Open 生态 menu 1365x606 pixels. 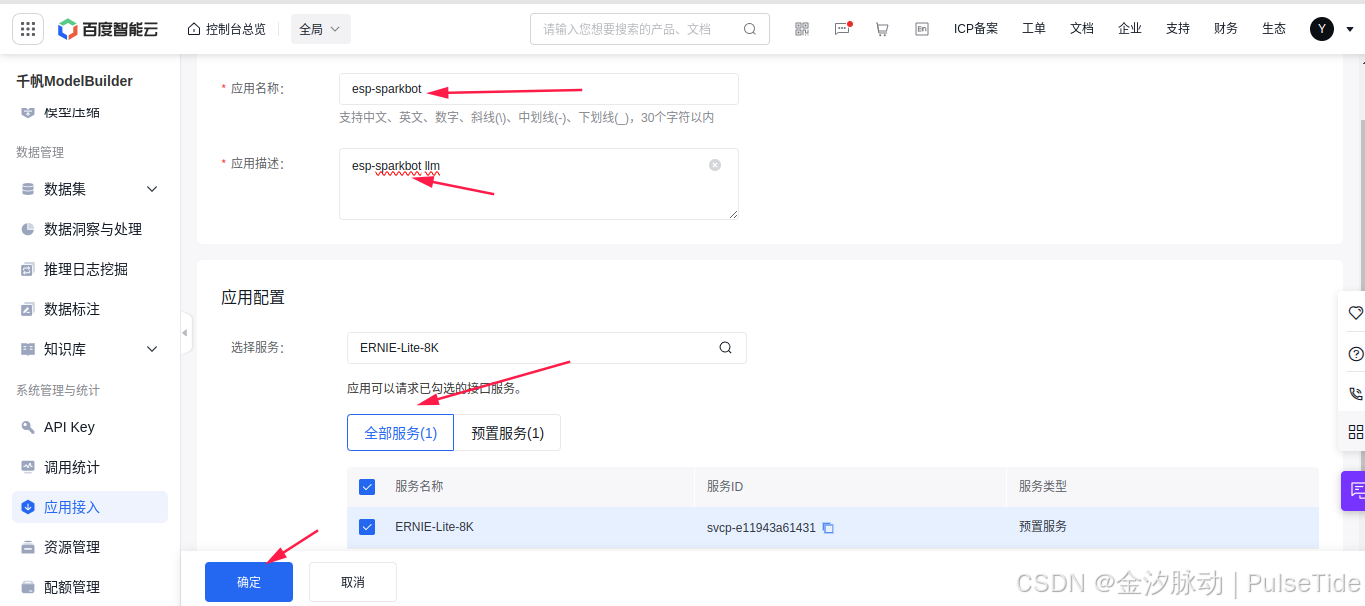(1274, 29)
